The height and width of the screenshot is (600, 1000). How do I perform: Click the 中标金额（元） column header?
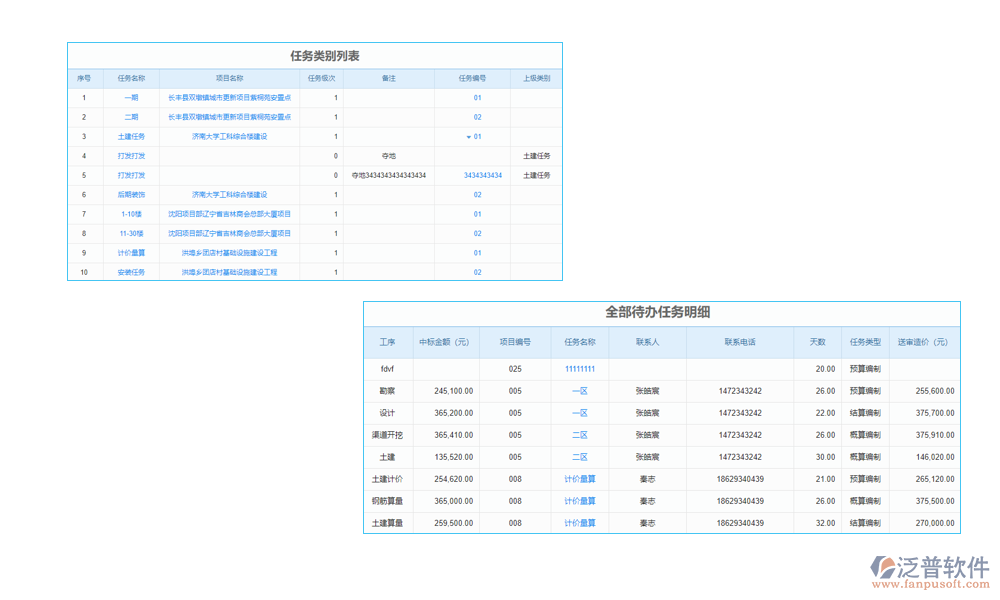(444, 342)
